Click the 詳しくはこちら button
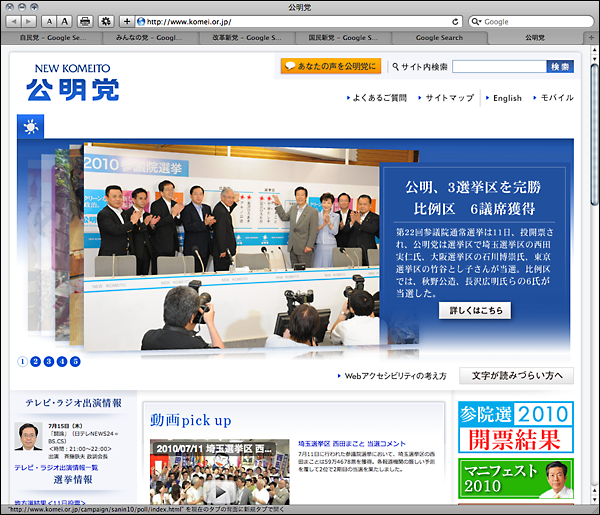This screenshot has width=600, height=515. (474, 311)
